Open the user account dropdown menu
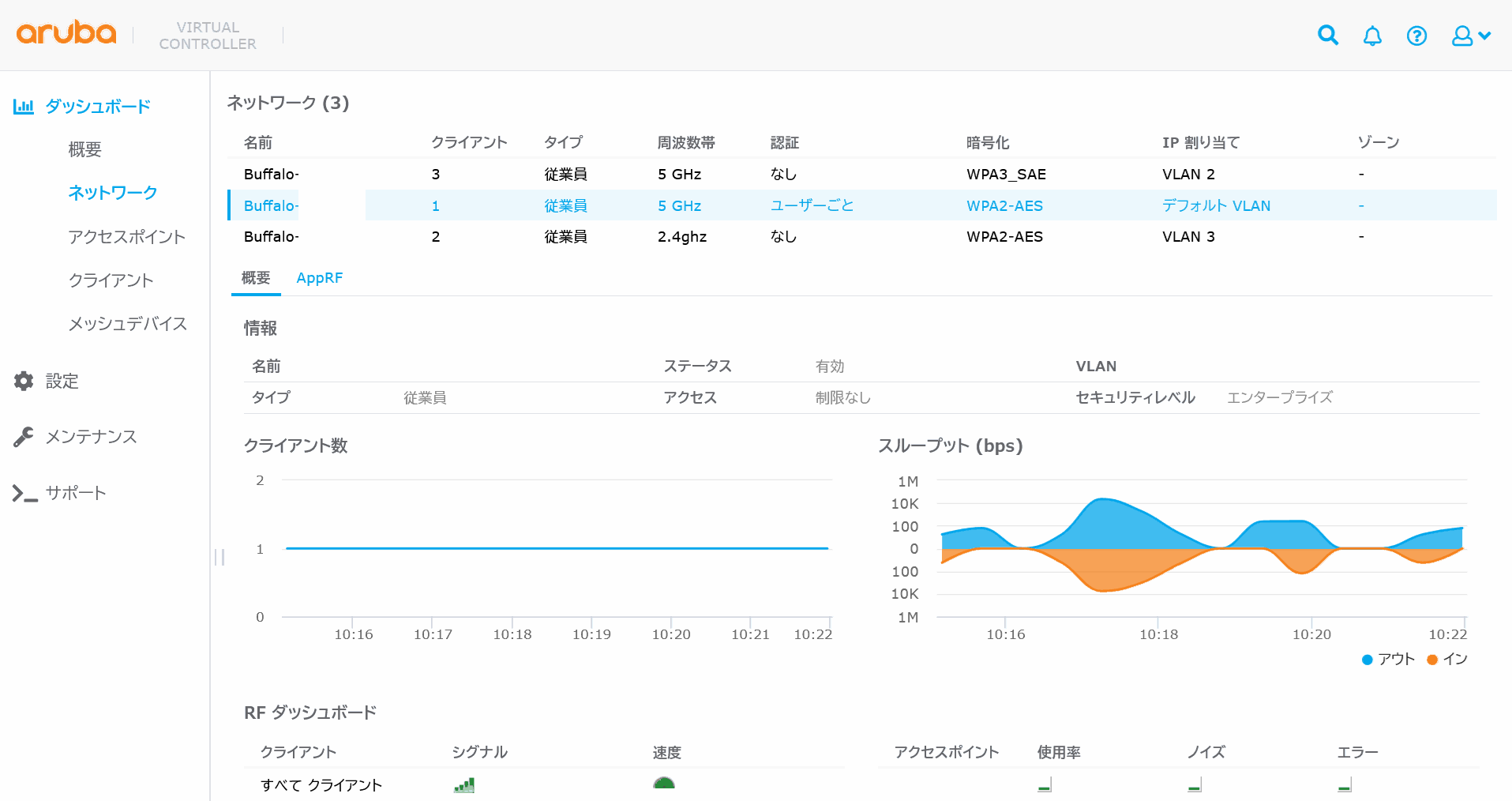The height and width of the screenshot is (801, 1512). pyautogui.click(x=1470, y=36)
